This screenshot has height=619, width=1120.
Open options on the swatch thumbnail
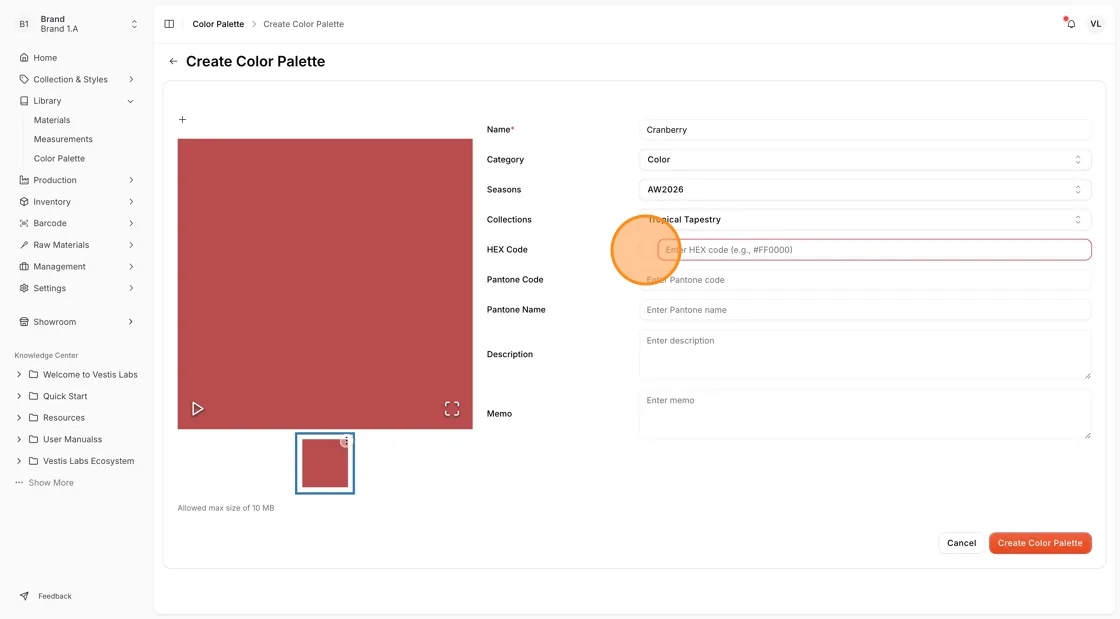(x=346, y=441)
